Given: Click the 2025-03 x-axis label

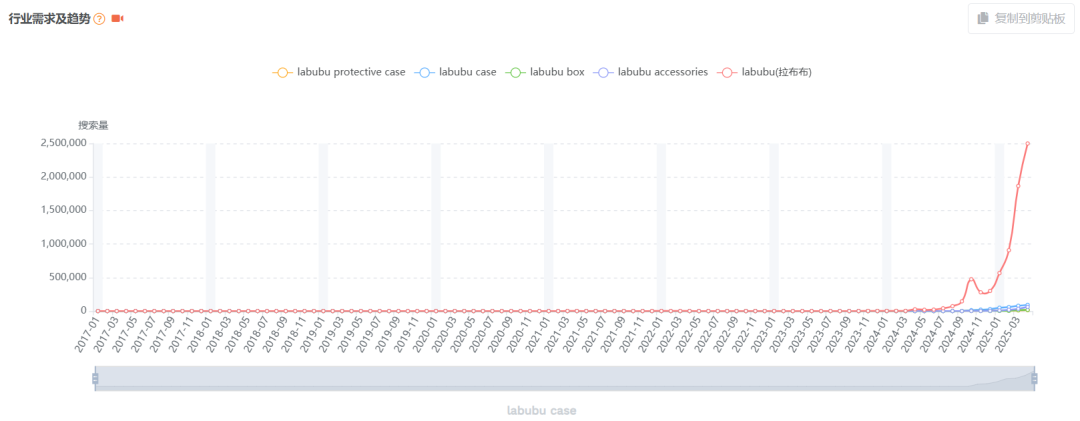Looking at the screenshot, I should (1018, 333).
